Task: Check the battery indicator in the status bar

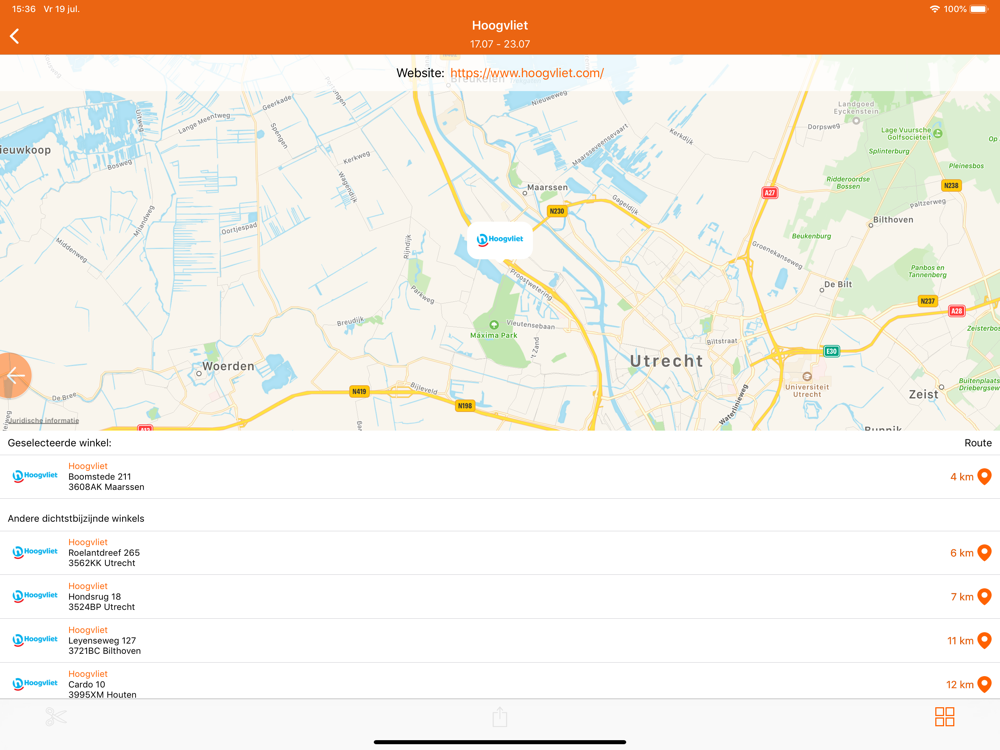Action: (x=979, y=9)
